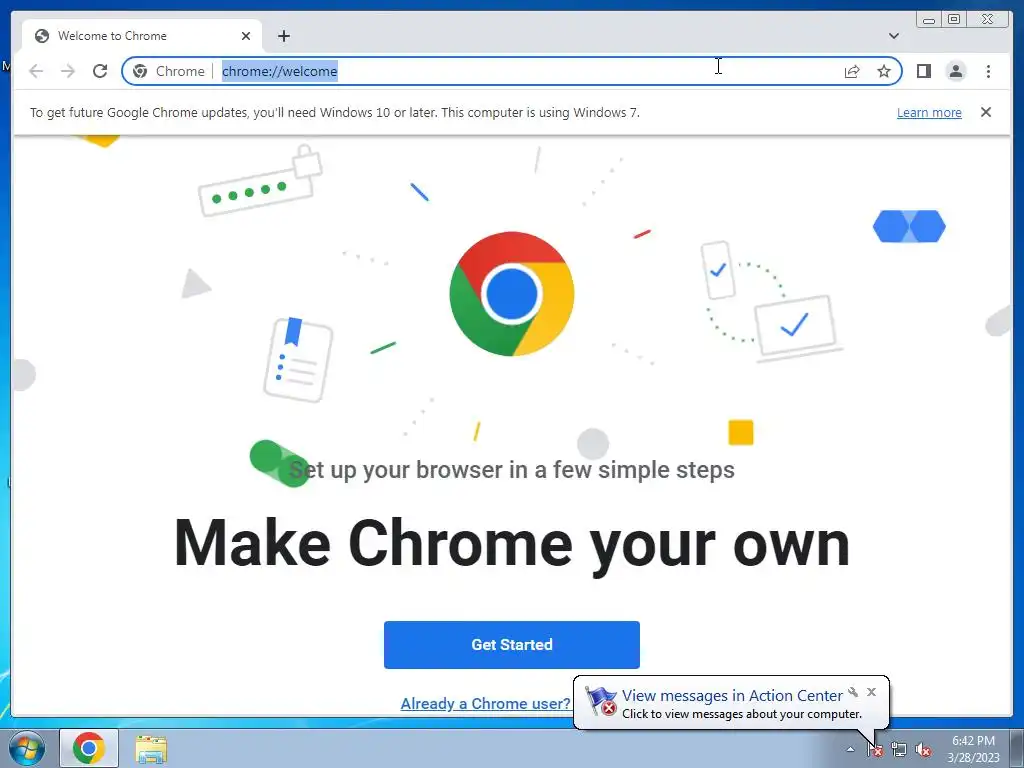1024x768 pixels.
Task: Share this page using the share icon
Action: point(852,71)
